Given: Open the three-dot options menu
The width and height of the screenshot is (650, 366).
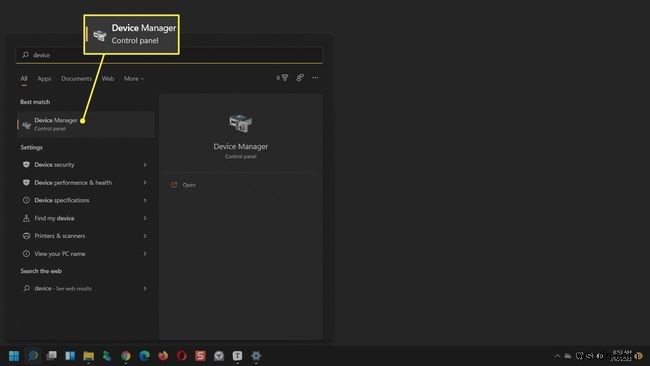Looking at the screenshot, I should [x=315, y=78].
